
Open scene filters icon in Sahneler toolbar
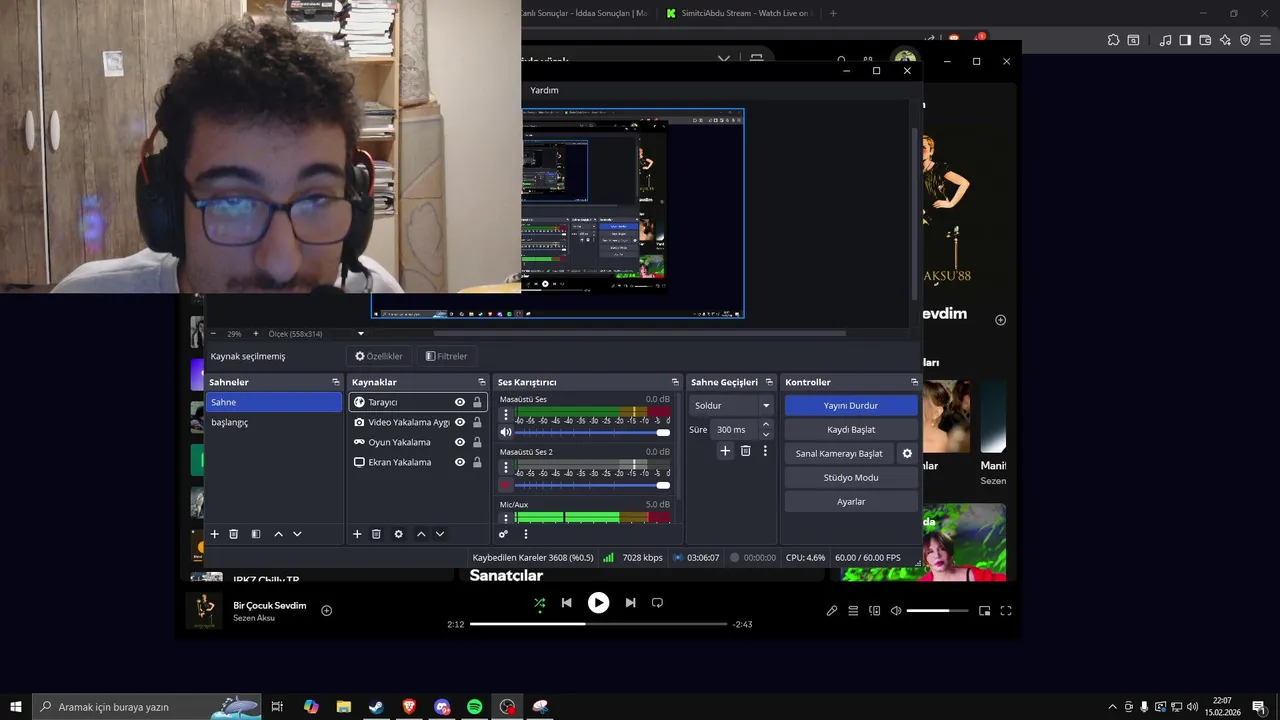click(x=256, y=534)
